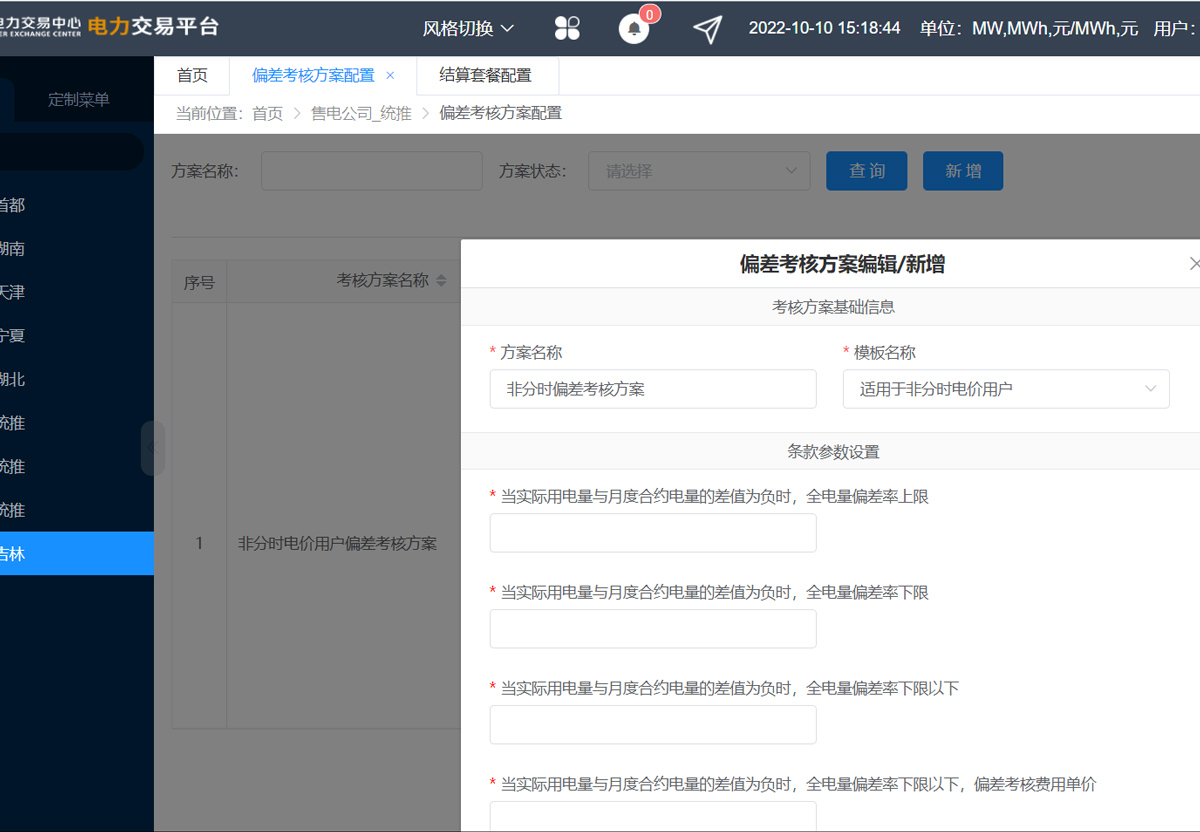
Task: Click the four-leaf clover icon in top bar
Action: pyautogui.click(x=567, y=28)
